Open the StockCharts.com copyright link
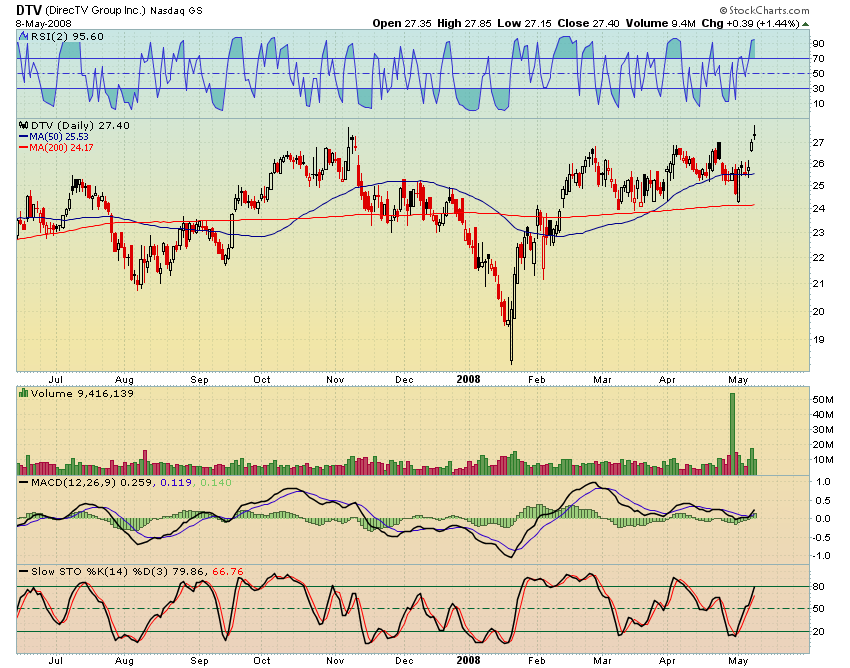Screen dimensions: 850x668 (764, 10)
